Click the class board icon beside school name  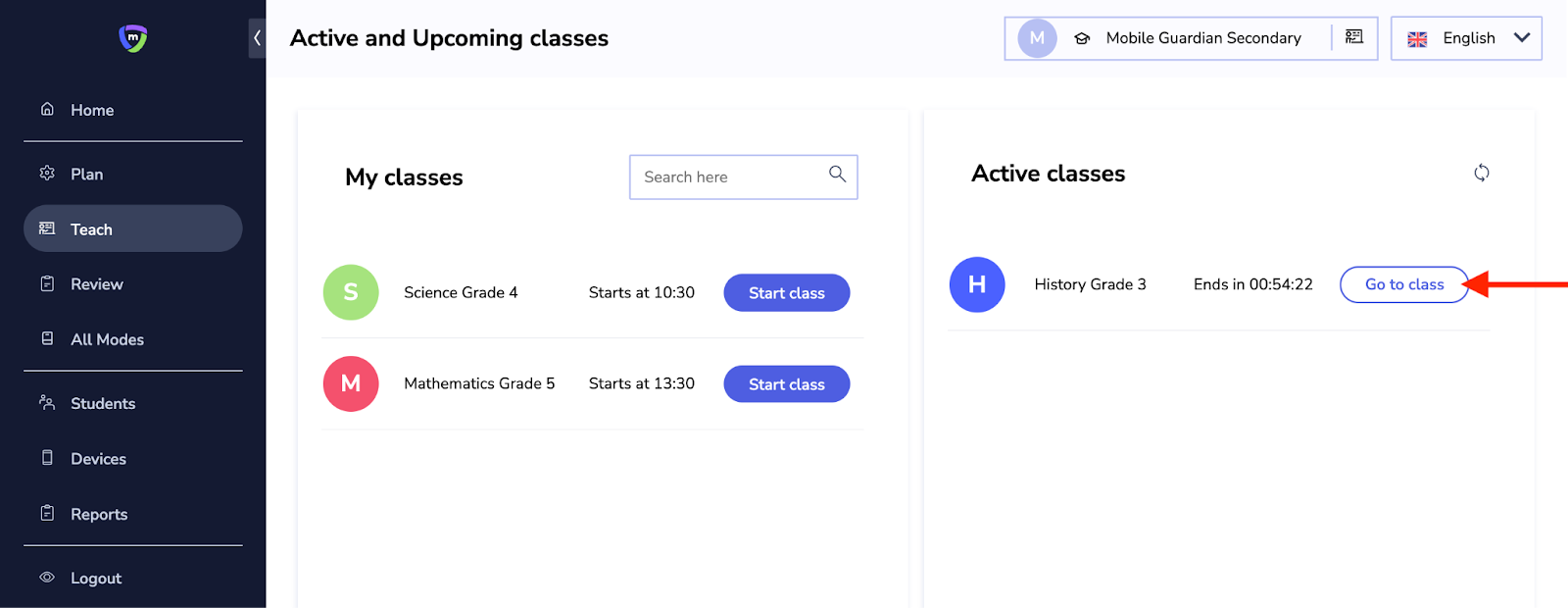pyautogui.click(x=1354, y=37)
